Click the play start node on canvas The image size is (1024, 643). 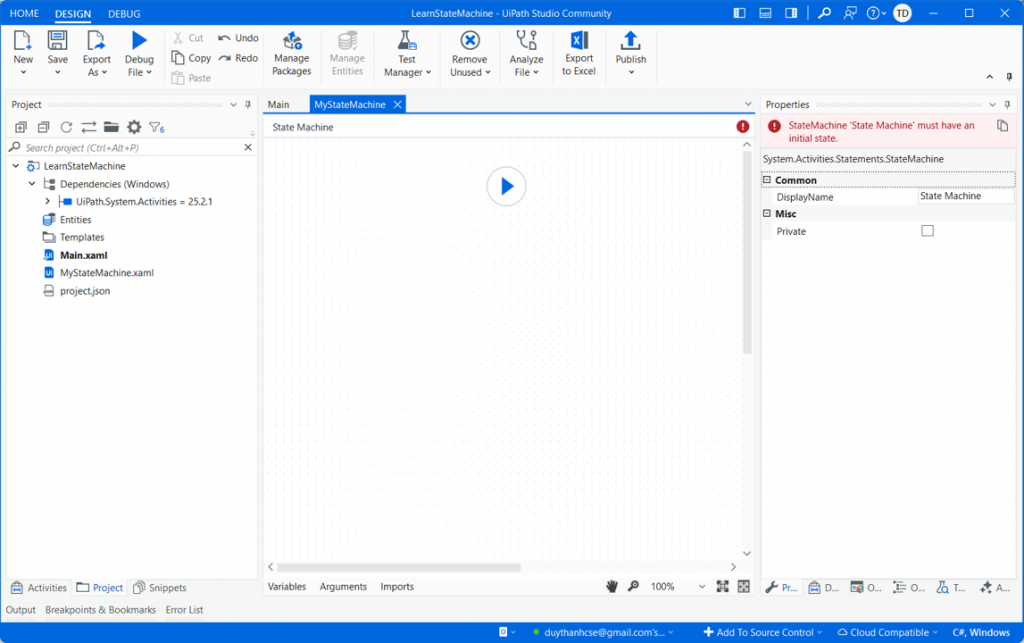(x=506, y=187)
